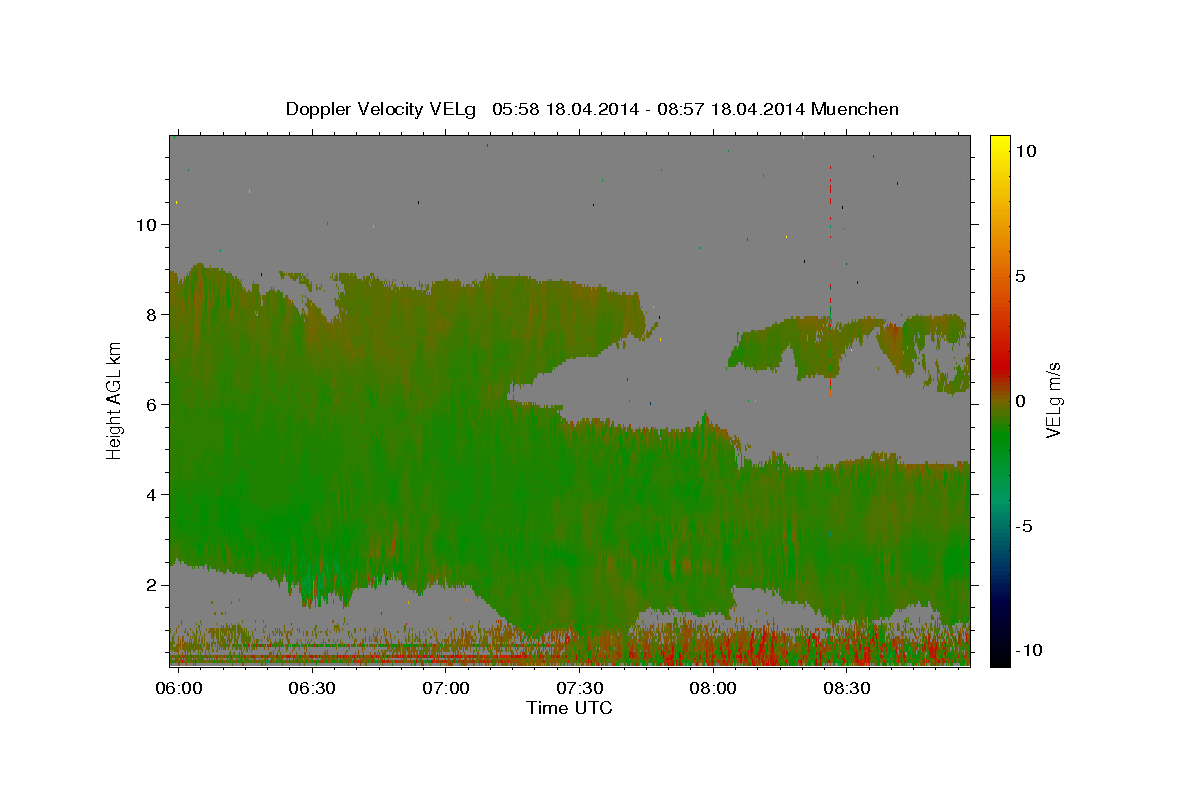
Task: Click the 'VELg m/s' colorbar label
Action: pyautogui.click(x=1054, y=400)
